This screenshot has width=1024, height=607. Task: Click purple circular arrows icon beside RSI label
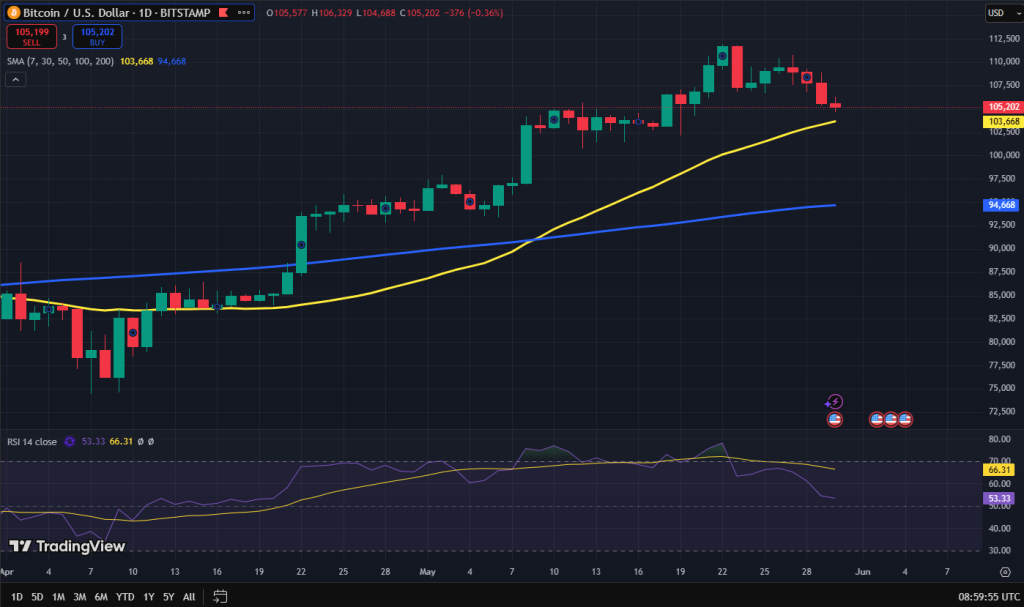point(69,442)
